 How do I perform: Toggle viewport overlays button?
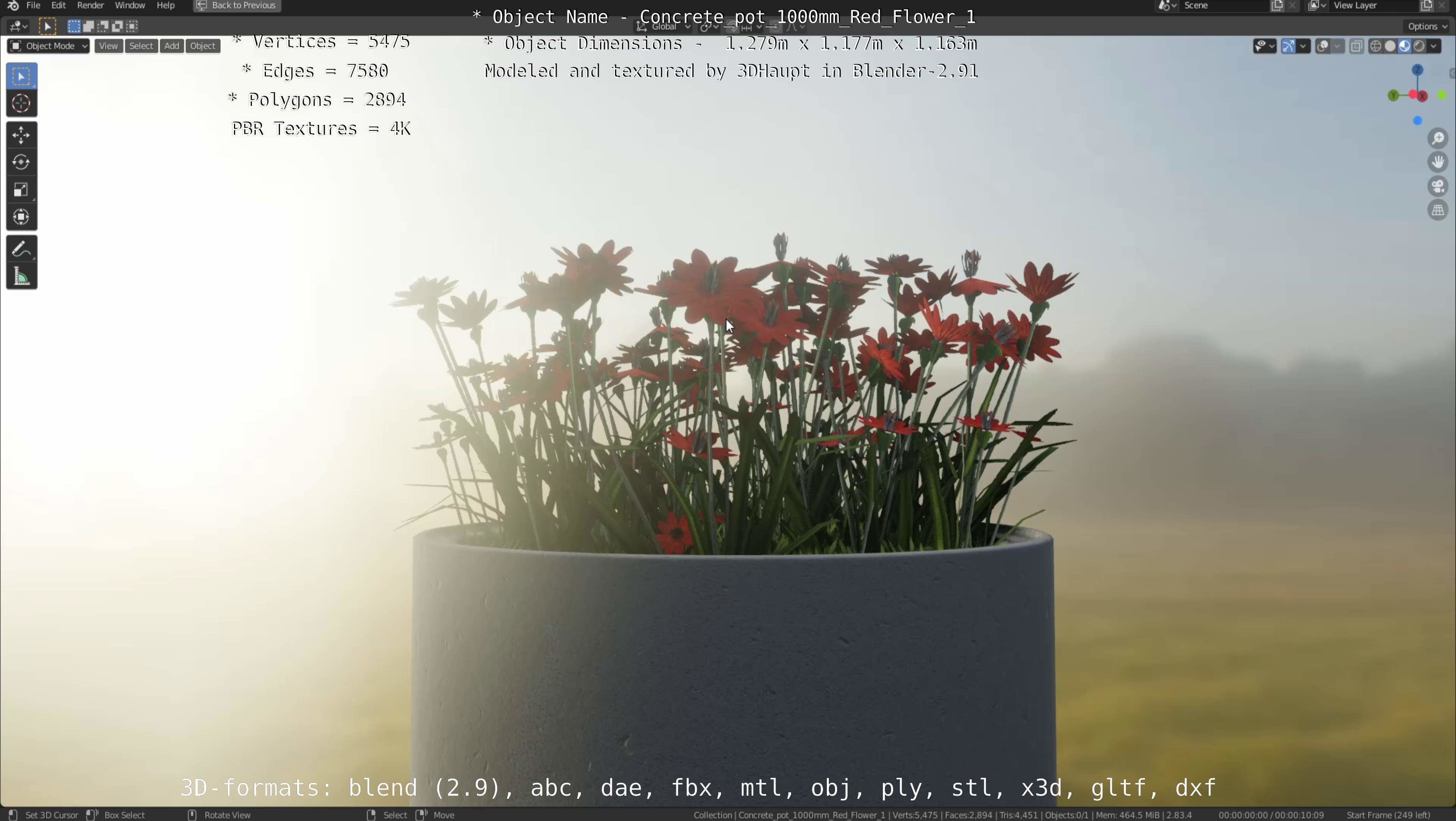[x=1322, y=46]
